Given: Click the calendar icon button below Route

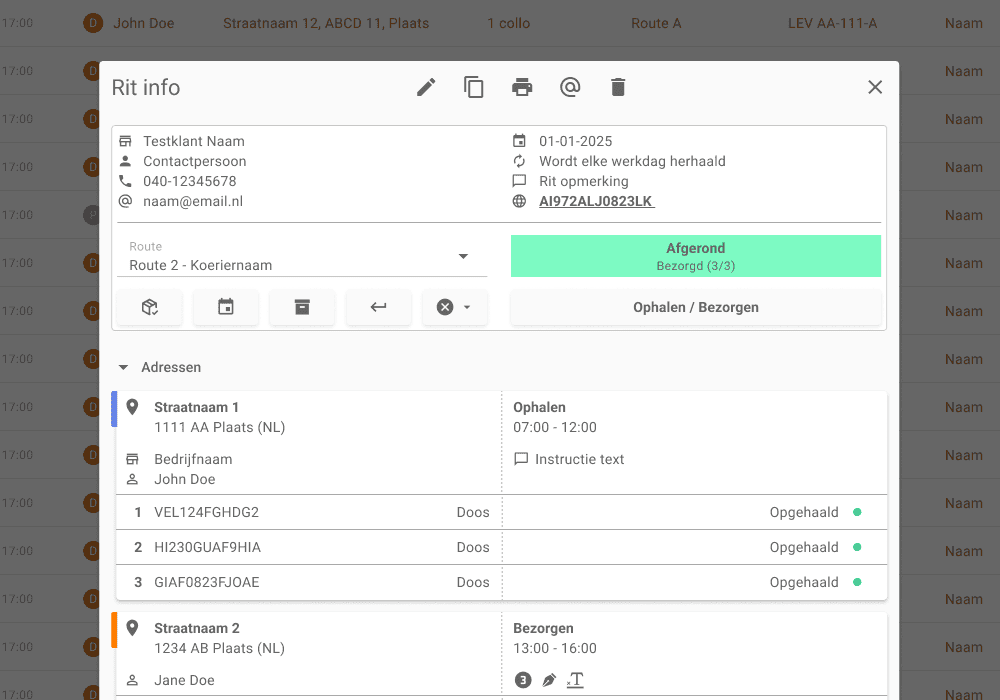Looking at the screenshot, I should click(226, 307).
